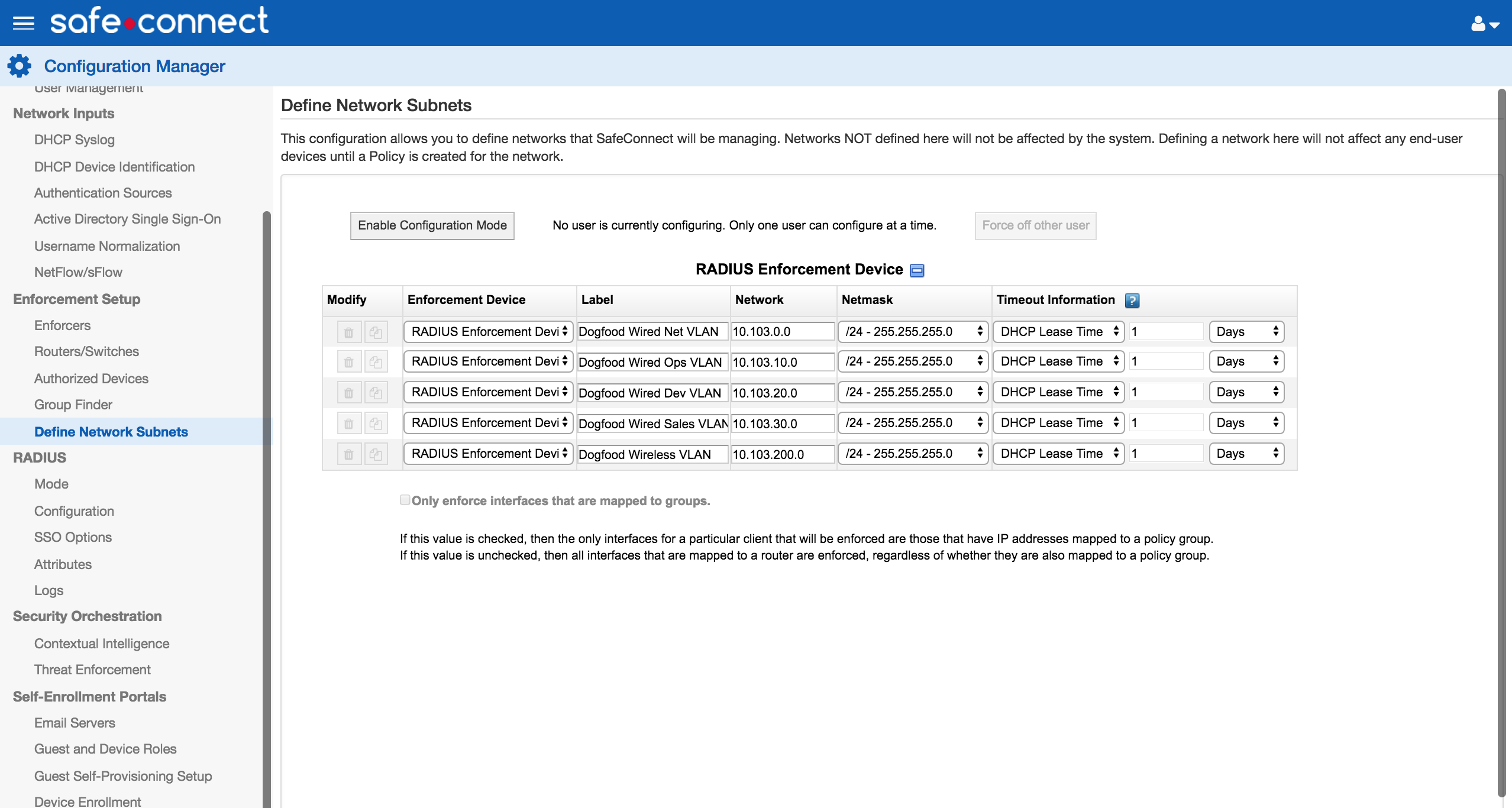1512x808 pixels.
Task: Open NetFlow/sFlow settings
Action: click(78, 272)
